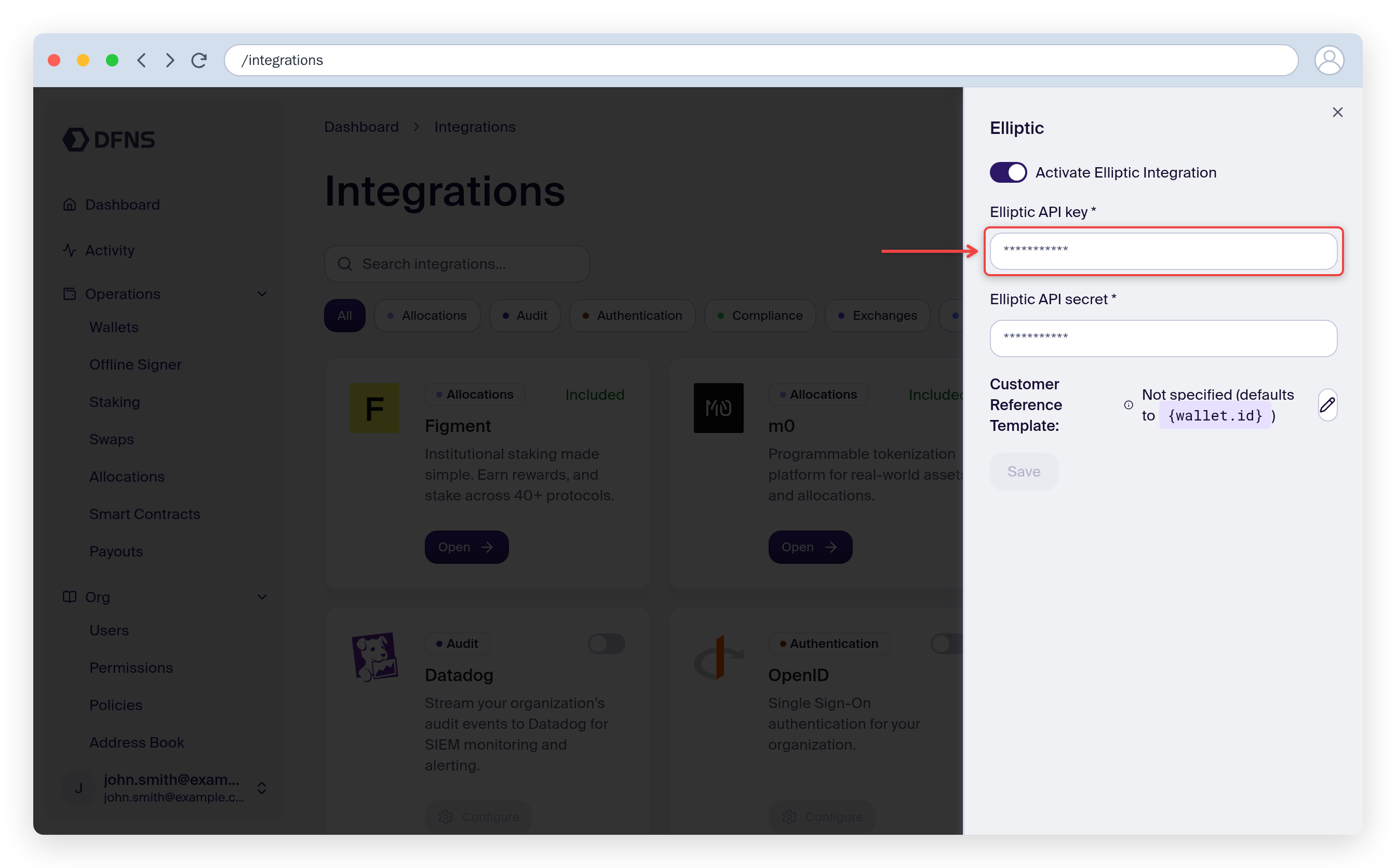Viewport: 1396px width, 868px height.
Task: Click the Dashboard home icon in sidebar
Action: 70,205
